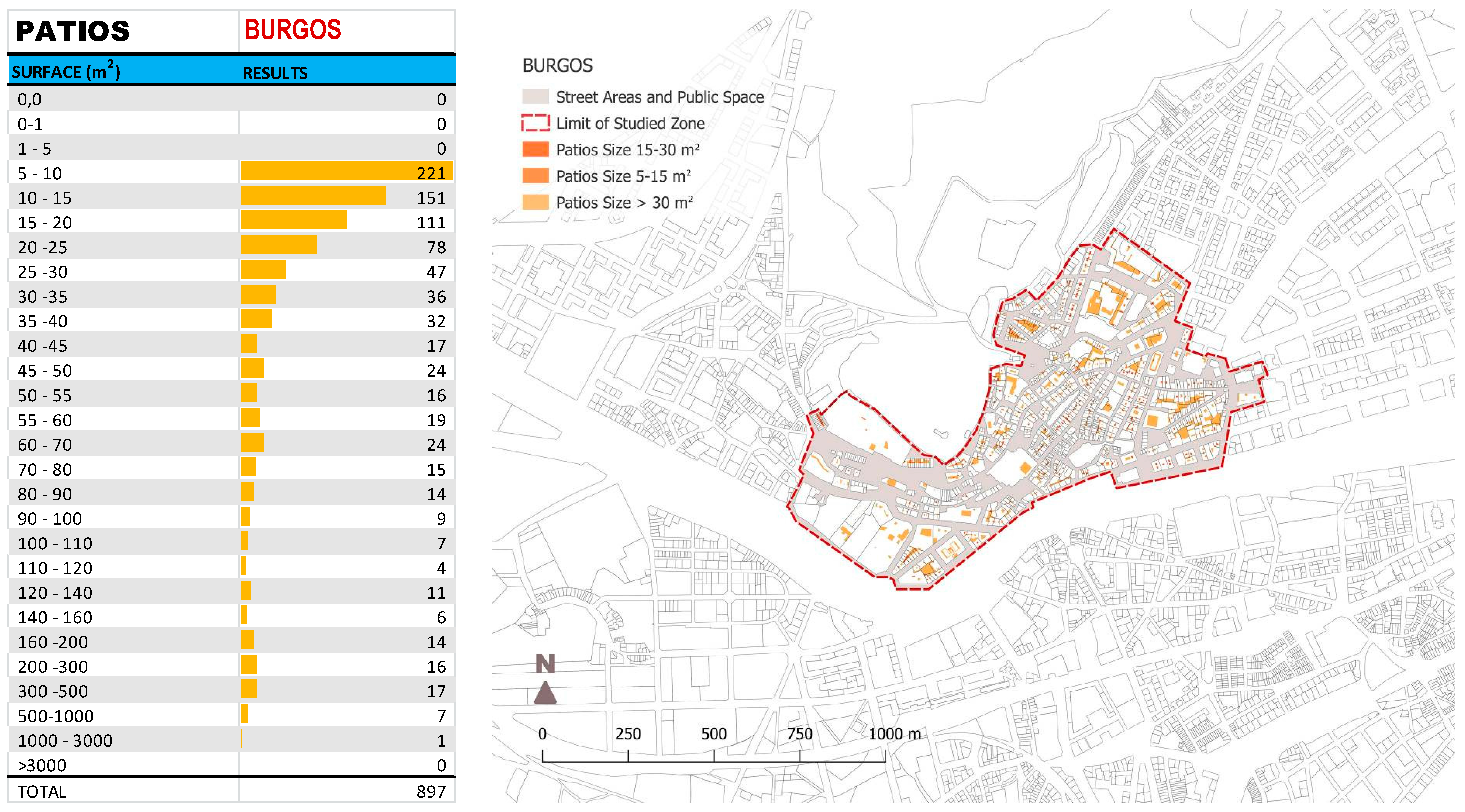Click the value 4 in results

pos(441,568)
